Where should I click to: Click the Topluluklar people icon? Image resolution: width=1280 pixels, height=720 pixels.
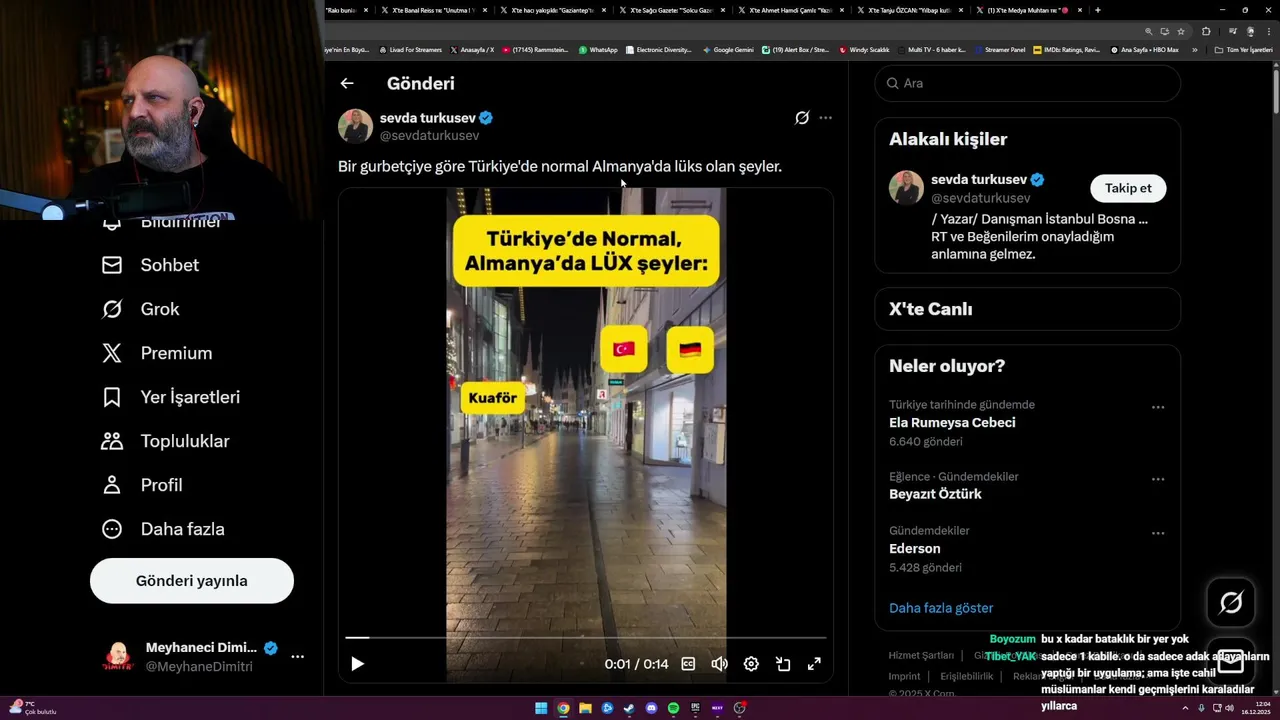[112, 441]
